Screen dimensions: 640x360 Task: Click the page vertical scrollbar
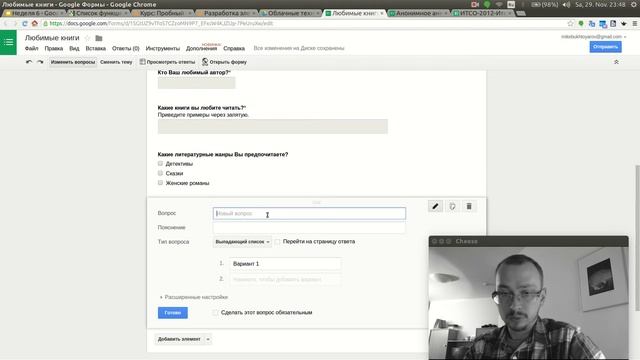click(638, 238)
